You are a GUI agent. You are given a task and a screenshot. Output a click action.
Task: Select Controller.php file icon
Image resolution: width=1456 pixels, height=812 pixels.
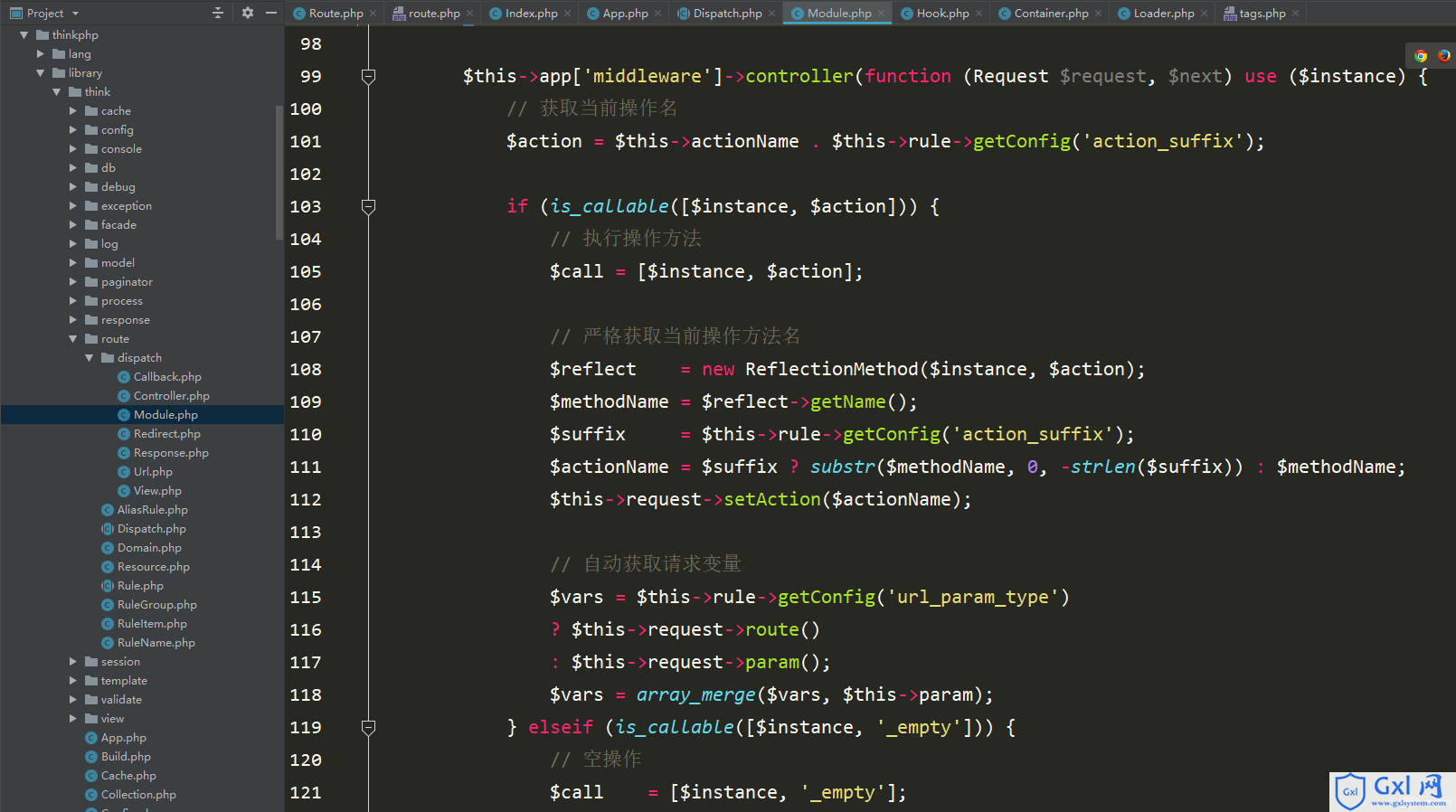pos(124,396)
